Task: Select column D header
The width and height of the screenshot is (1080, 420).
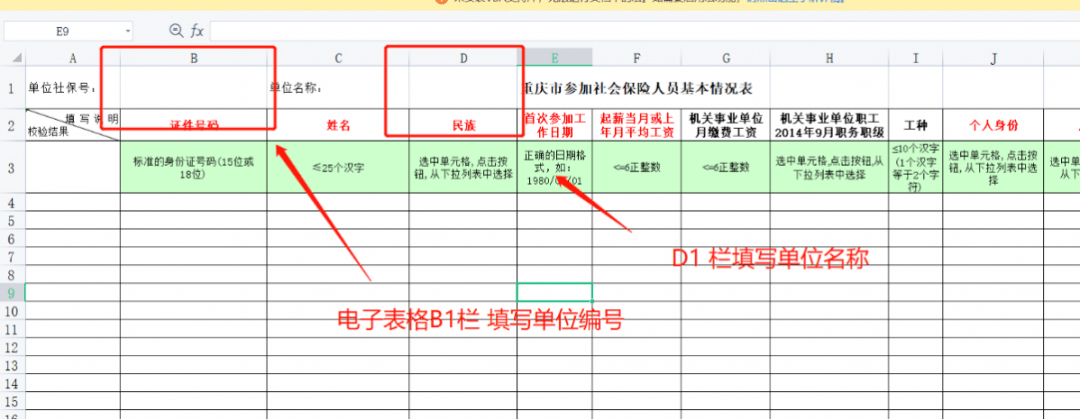Action: (x=463, y=59)
